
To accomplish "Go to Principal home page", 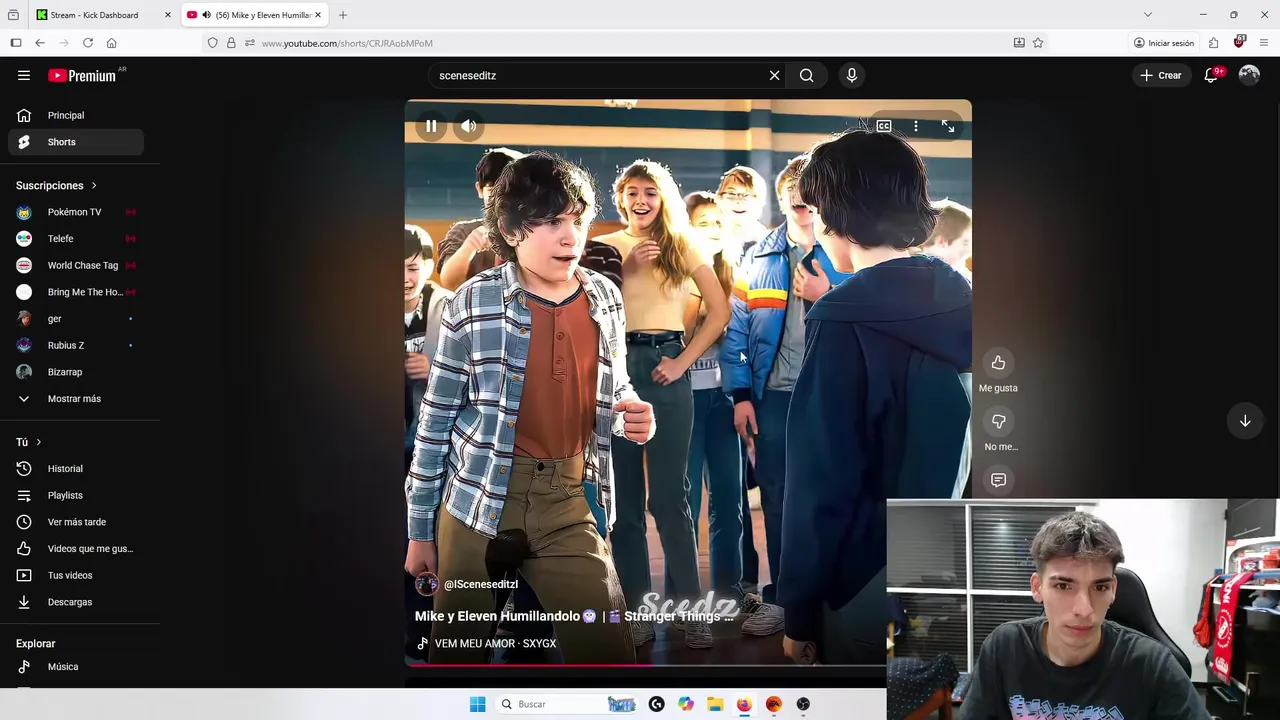I will (x=76, y=115).
